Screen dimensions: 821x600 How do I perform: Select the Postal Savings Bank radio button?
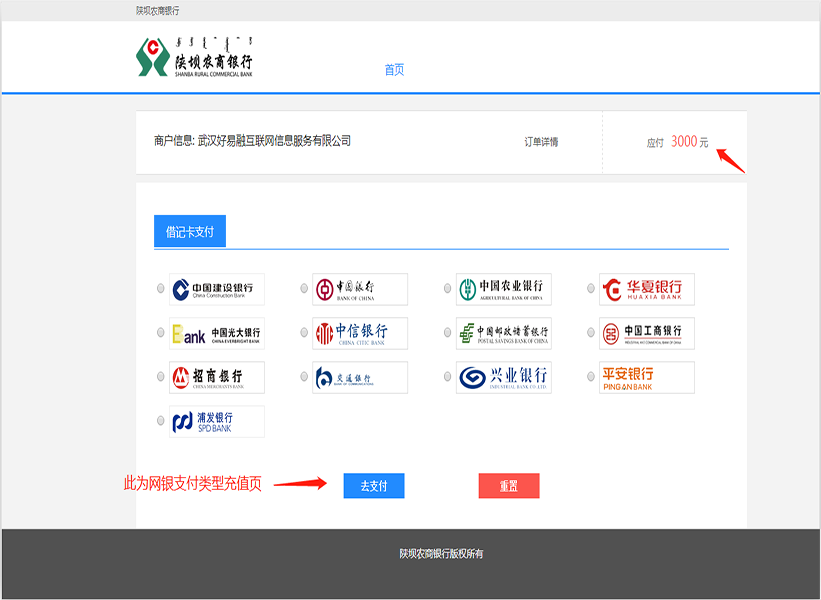coord(448,332)
